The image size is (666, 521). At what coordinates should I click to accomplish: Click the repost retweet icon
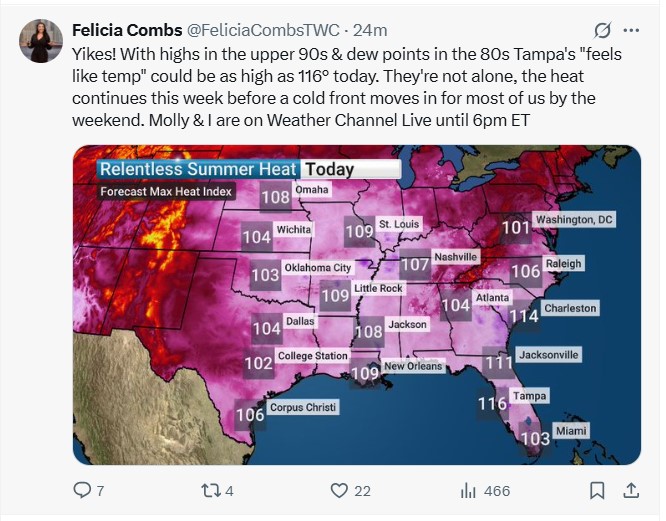(211, 490)
